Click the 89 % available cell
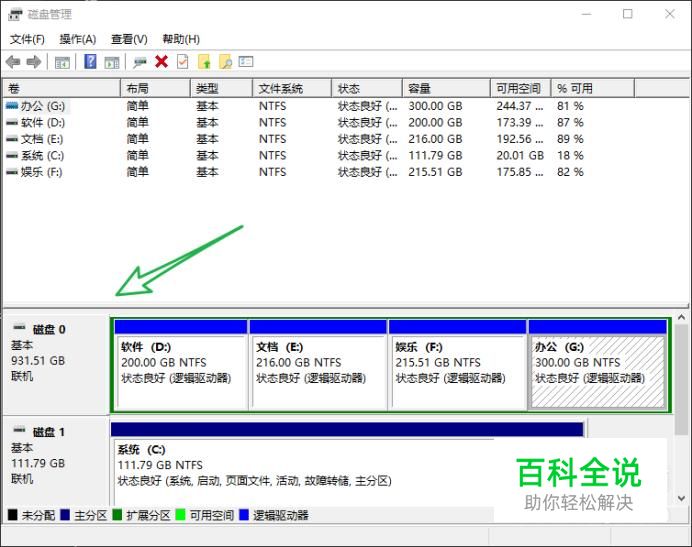692x547 pixels. [x=570, y=139]
